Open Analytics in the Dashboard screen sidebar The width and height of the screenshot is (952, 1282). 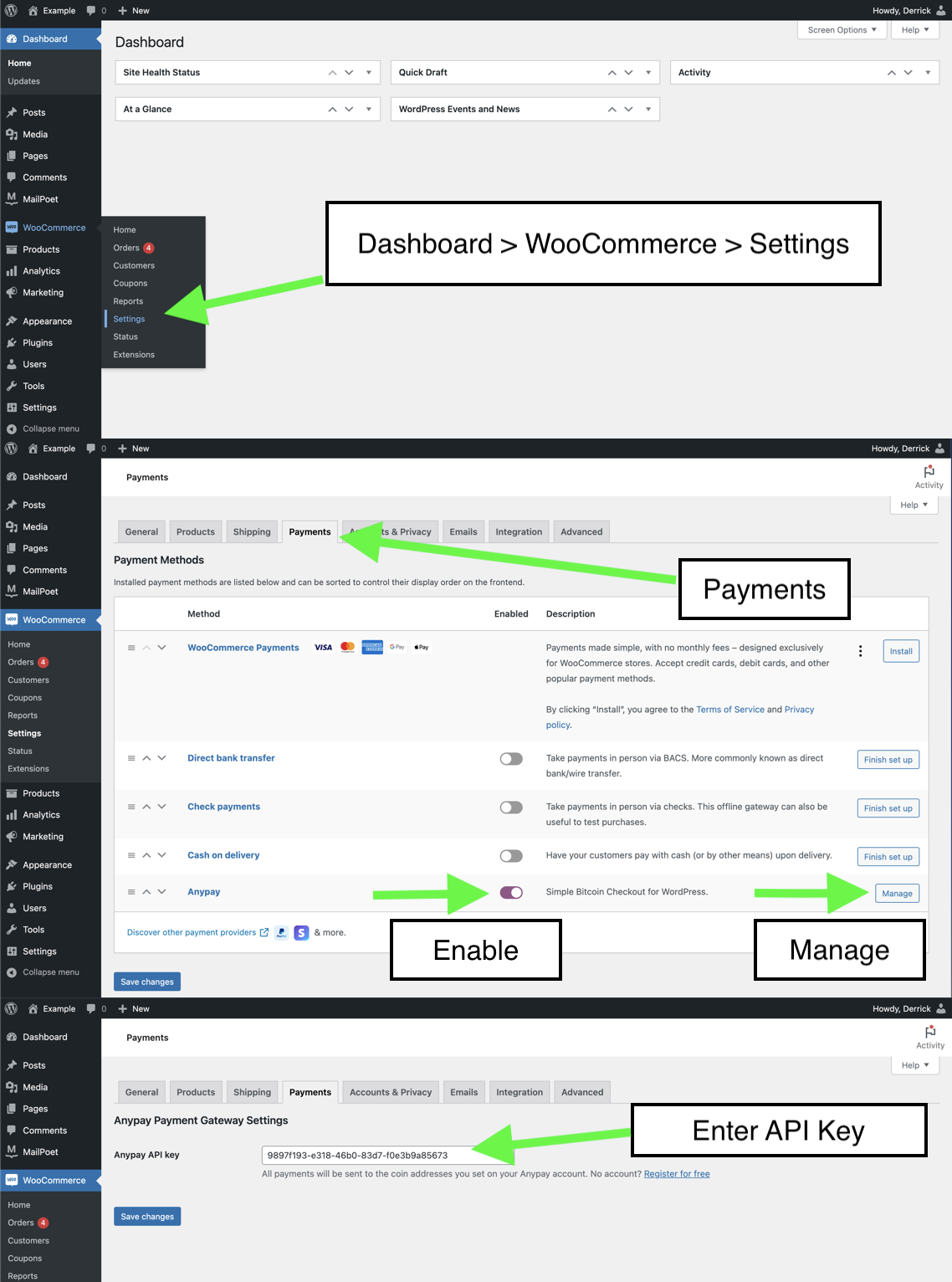(41, 271)
